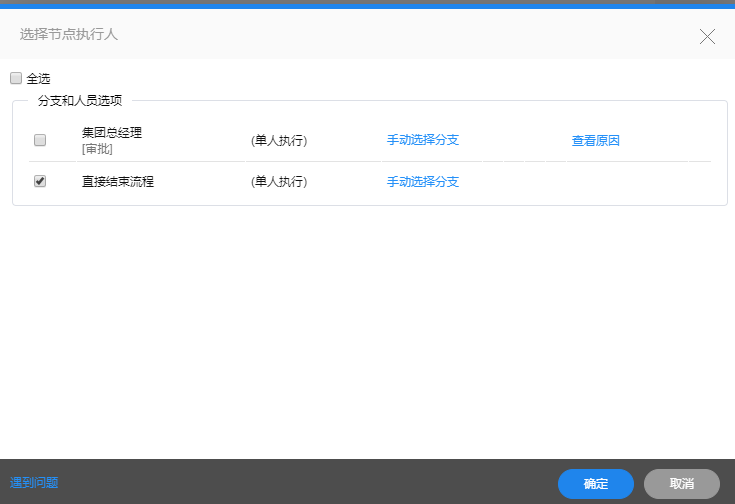Uncheck the 直接结束流程 checkbox

point(40,182)
